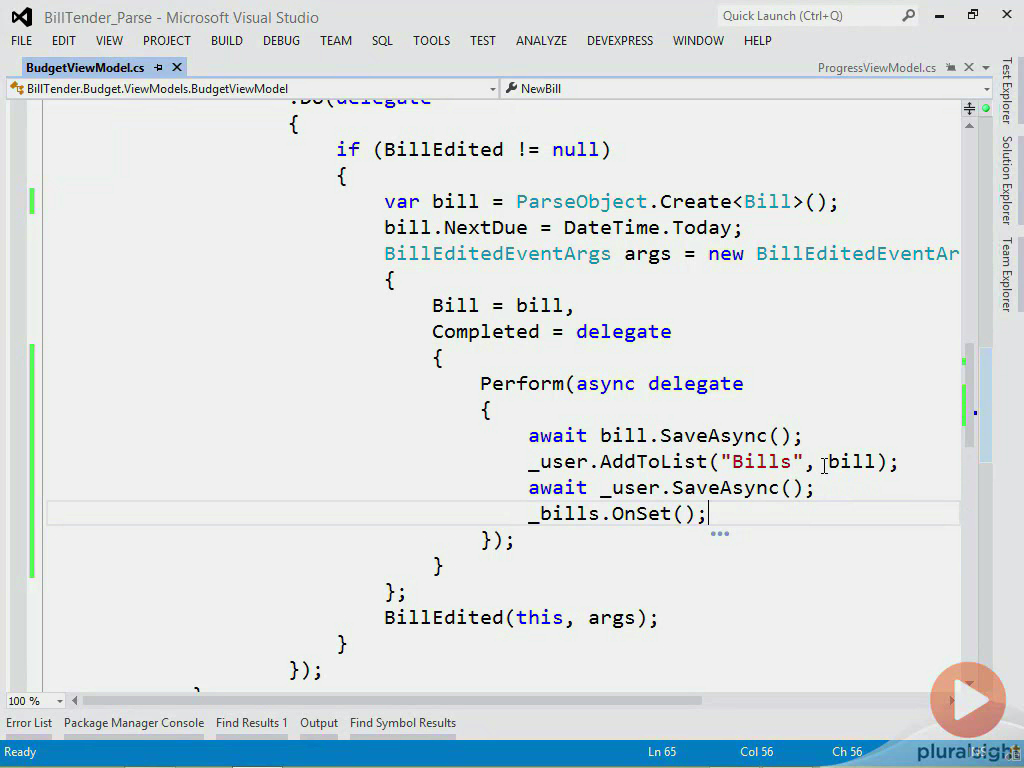1024x768 pixels.
Task: Click the Visual Studio logo icon
Action: pos(22,17)
